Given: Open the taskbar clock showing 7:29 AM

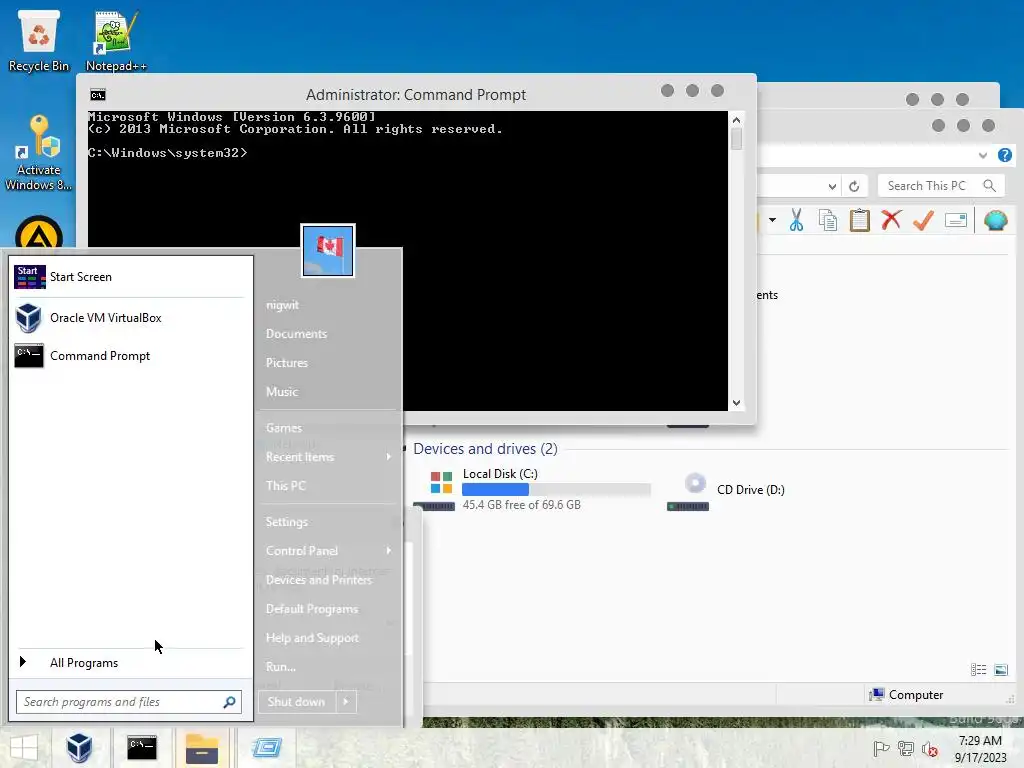Looking at the screenshot, I should [x=980, y=748].
